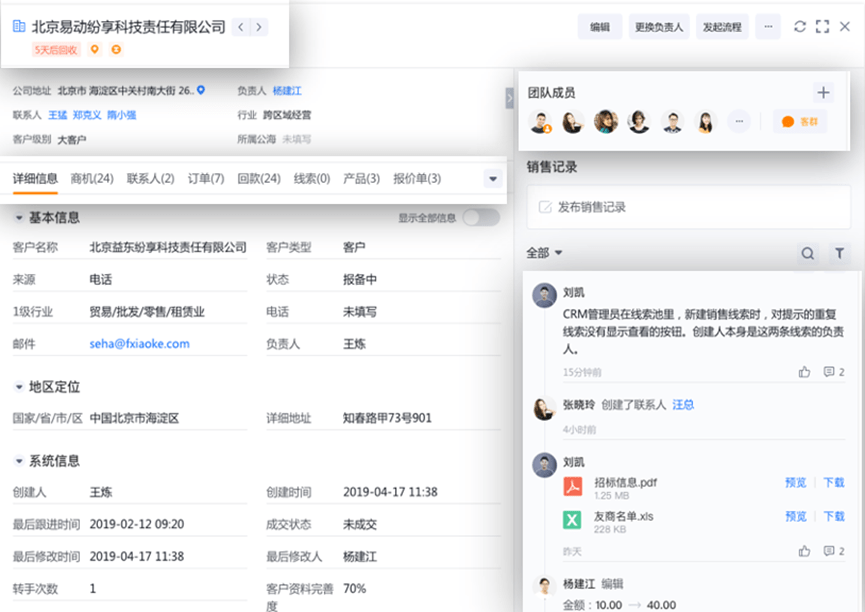Image resolution: width=865 pixels, height=612 pixels.
Task: Go to next customer record arrow
Action: (259, 27)
